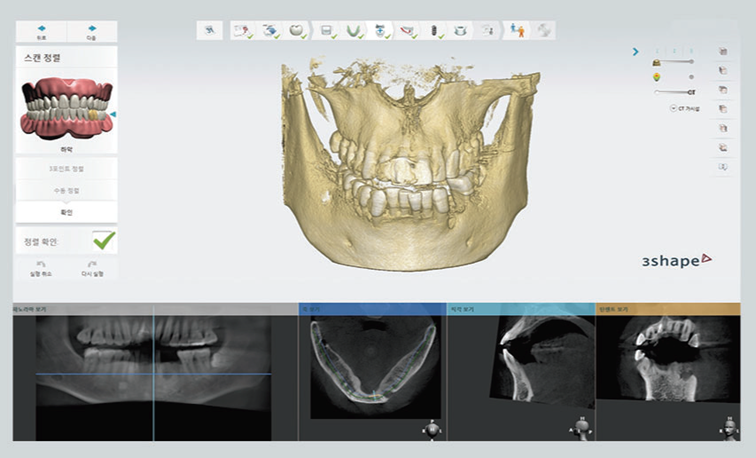
Task: Select the blue arrow marker beside lower jaw
Action: pos(113,114)
